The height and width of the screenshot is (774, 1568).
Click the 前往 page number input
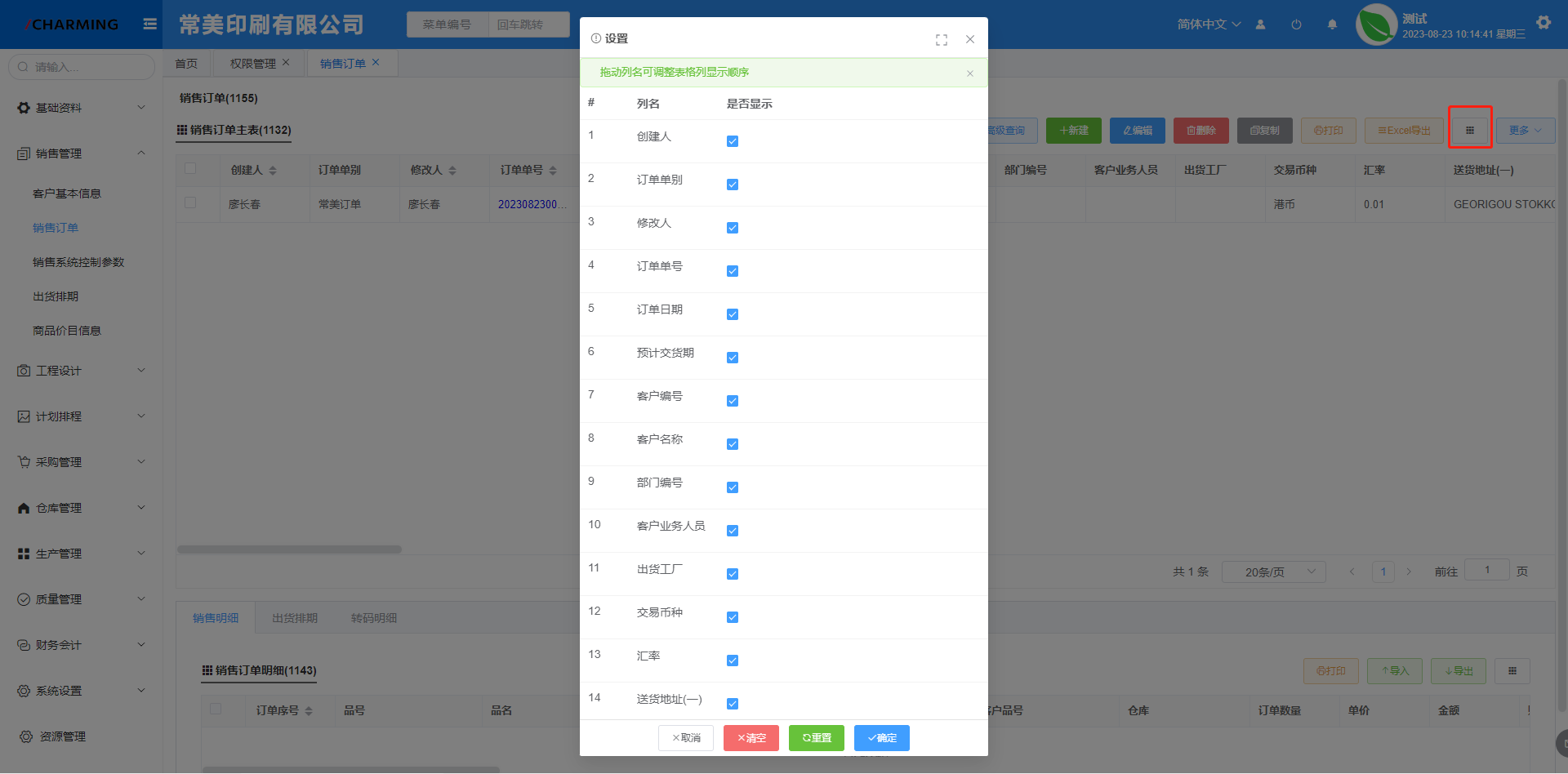click(x=1487, y=570)
